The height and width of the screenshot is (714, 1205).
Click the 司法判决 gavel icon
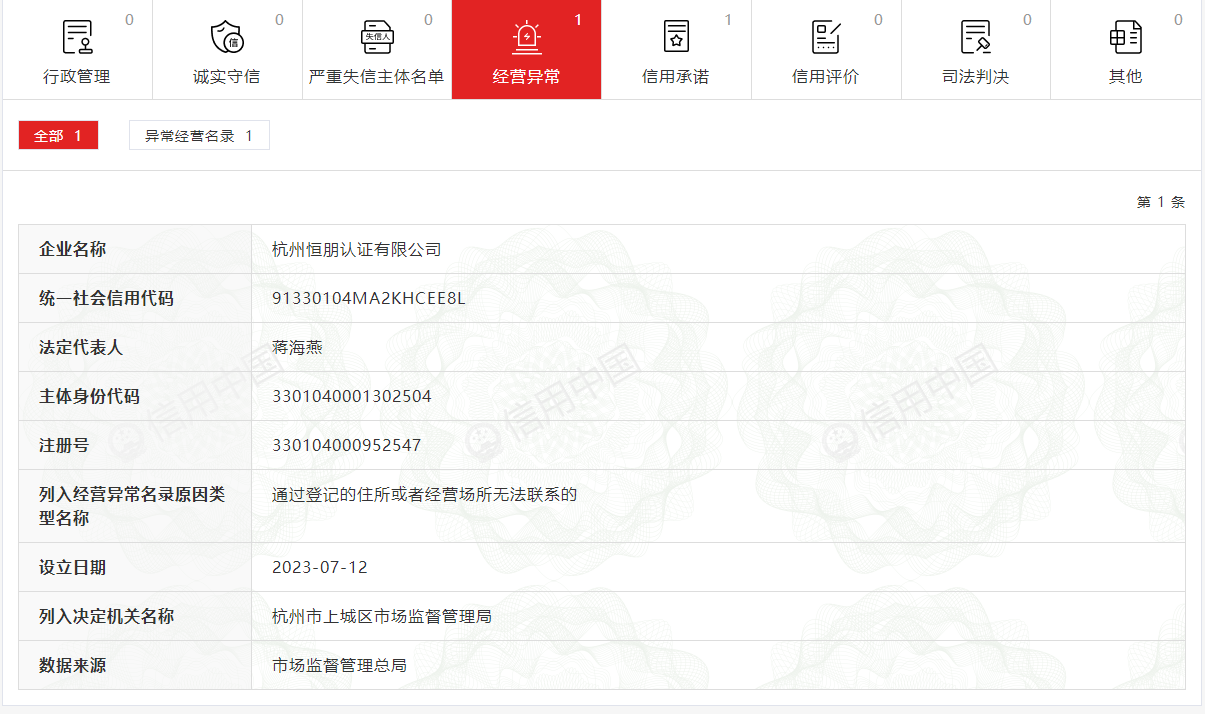click(x=976, y=37)
